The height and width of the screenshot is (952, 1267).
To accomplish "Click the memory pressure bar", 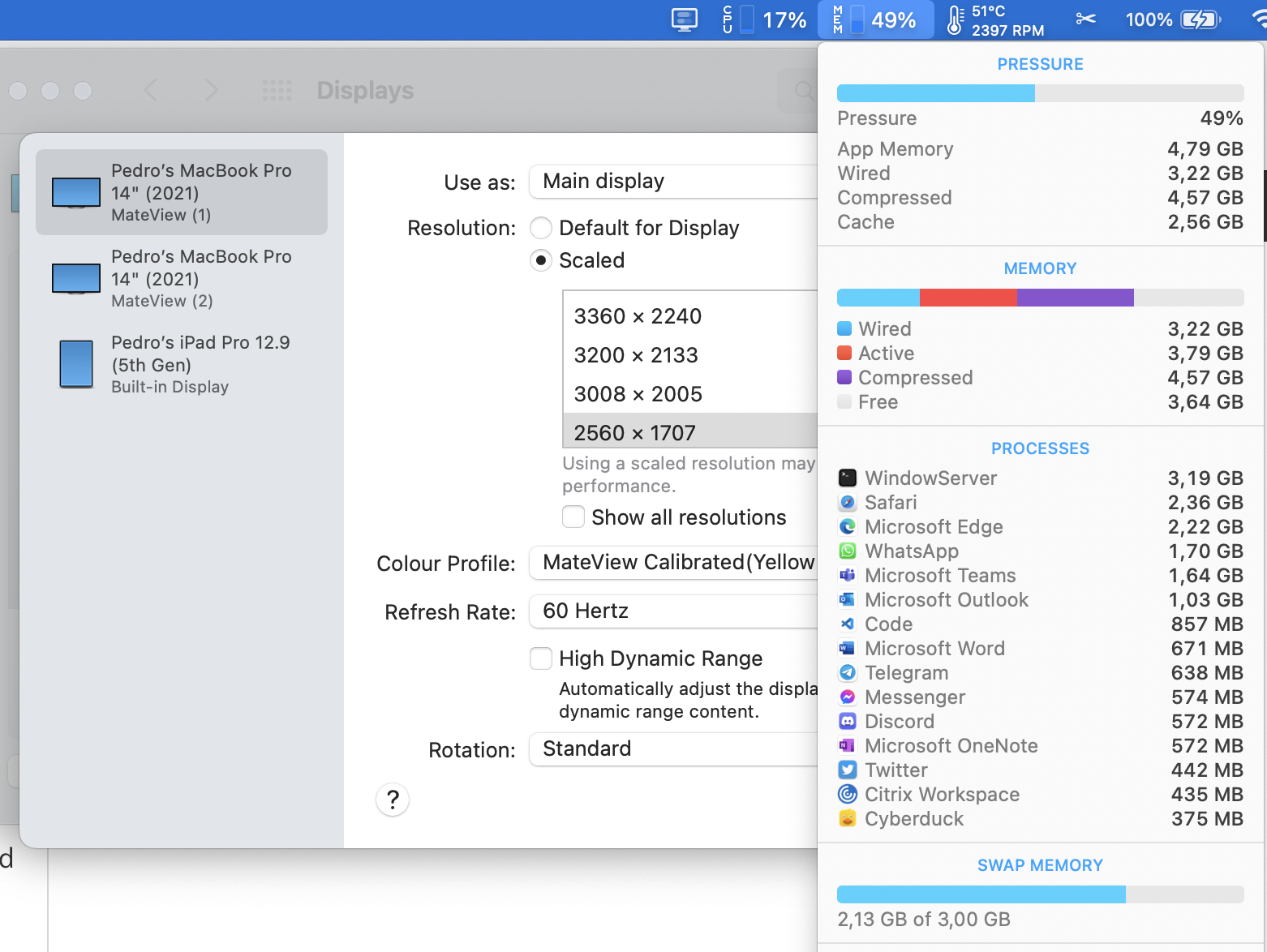I will (x=1040, y=93).
